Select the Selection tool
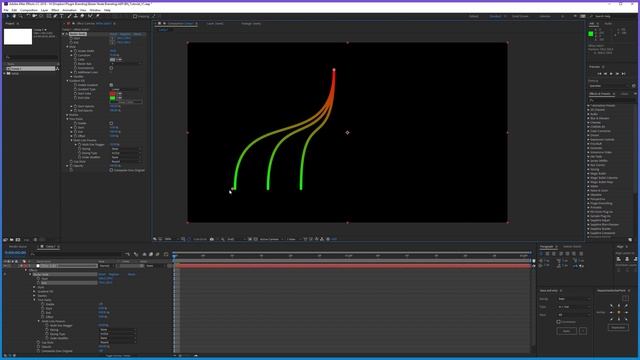The width and height of the screenshot is (640, 360). click(x=7, y=16)
